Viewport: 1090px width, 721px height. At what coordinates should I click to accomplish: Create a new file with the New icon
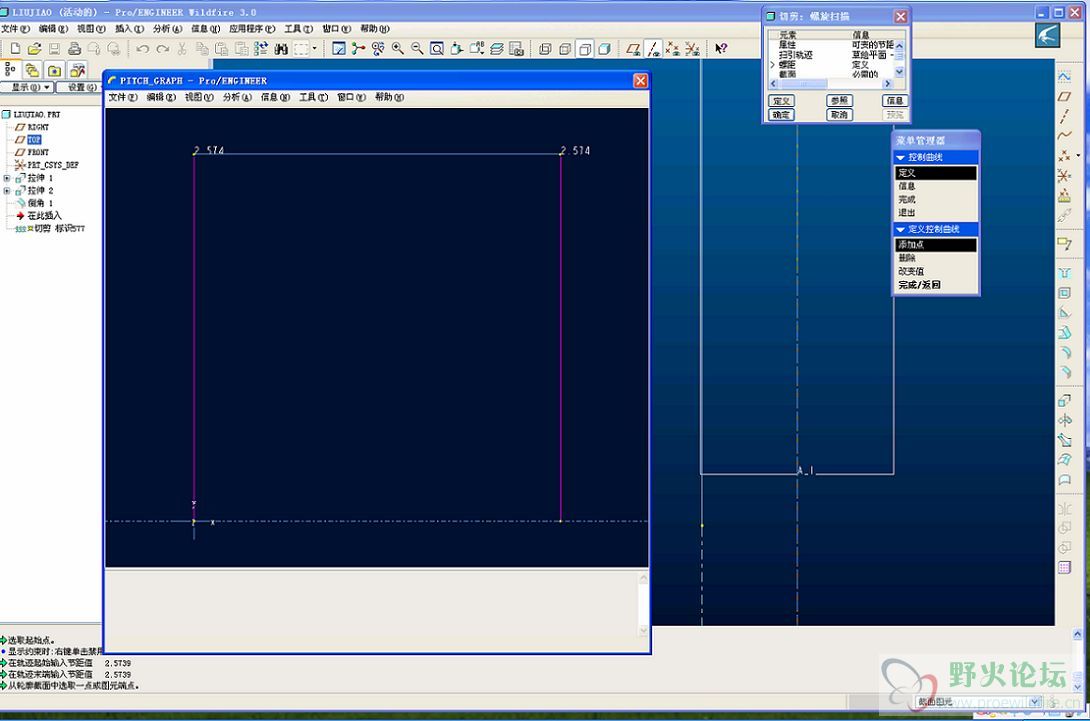click(15, 49)
